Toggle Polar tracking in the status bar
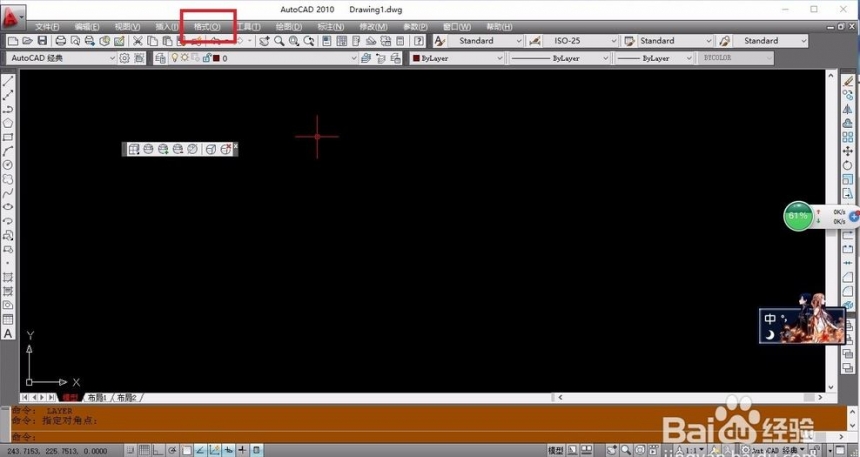The height and width of the screenshot is (457, 860). [172, 450]
